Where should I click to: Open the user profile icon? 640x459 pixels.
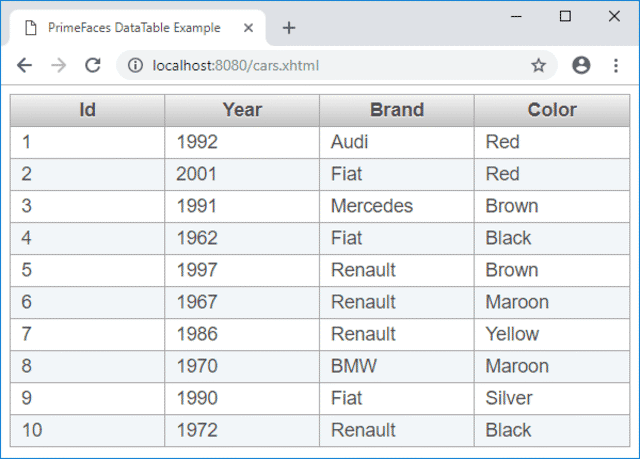[x=581, y=65]
